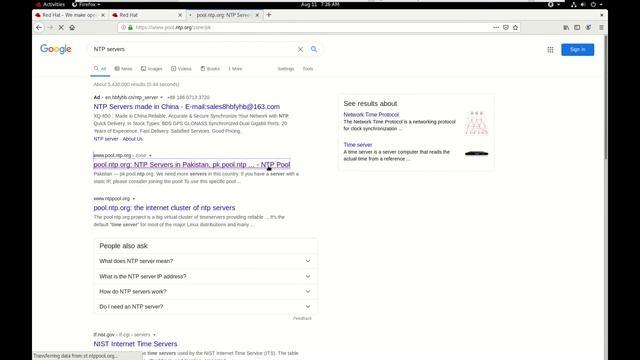The image size is (640, 360).
Task: Open search Settings
Action: click(x=286, y=69)
